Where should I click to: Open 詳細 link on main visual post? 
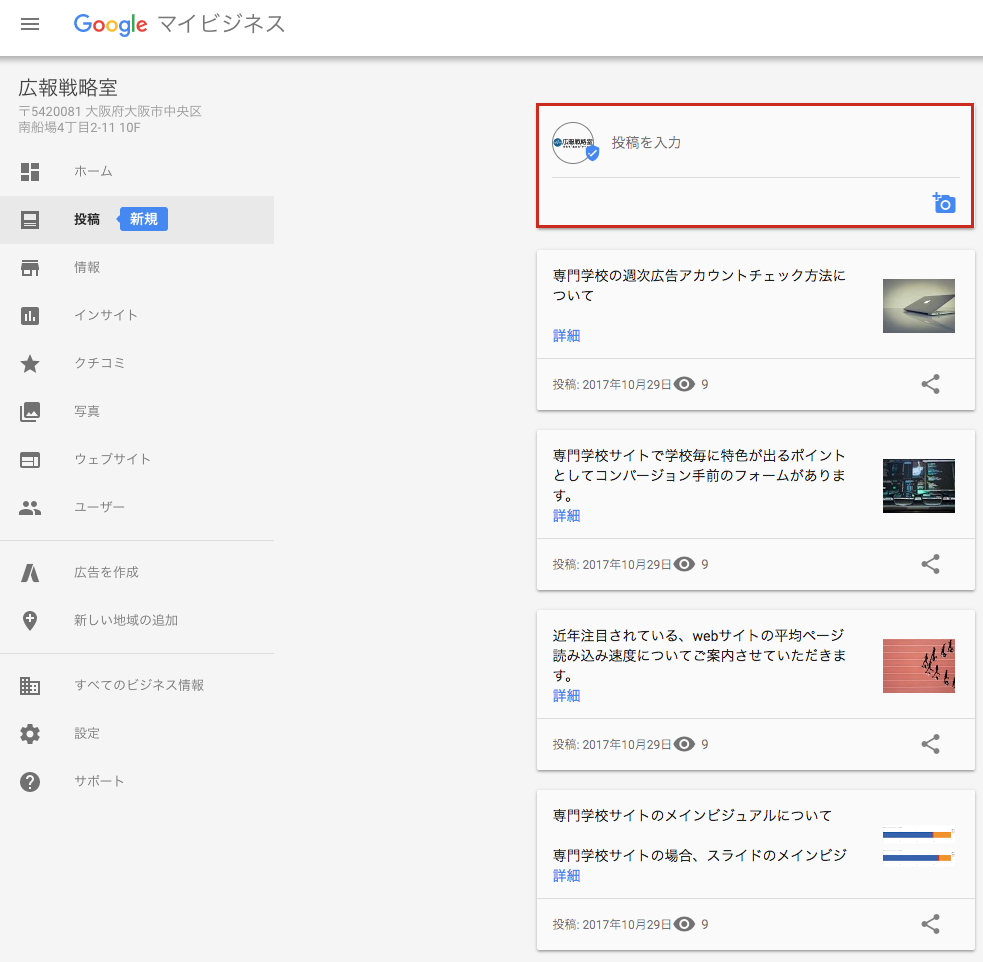[566, 876]
